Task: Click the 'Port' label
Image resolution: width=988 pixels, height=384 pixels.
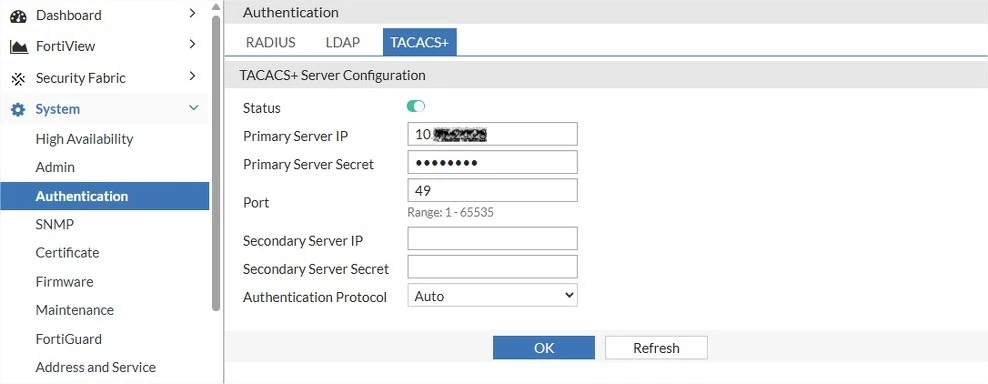Action: coord(256,202)
